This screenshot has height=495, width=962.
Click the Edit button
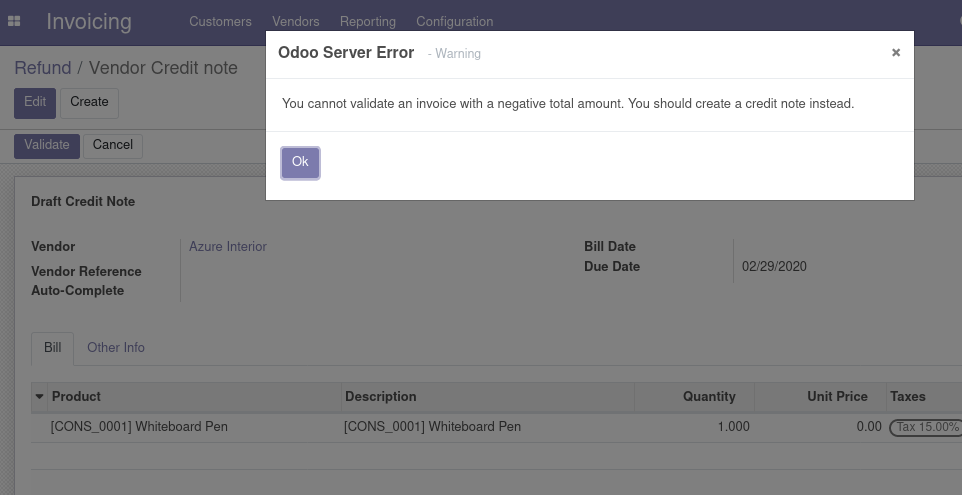click(x=35, y=102)
